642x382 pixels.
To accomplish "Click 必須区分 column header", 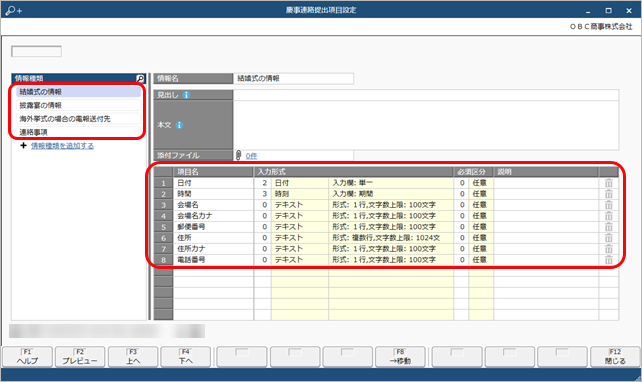I will tap(473, 172).
